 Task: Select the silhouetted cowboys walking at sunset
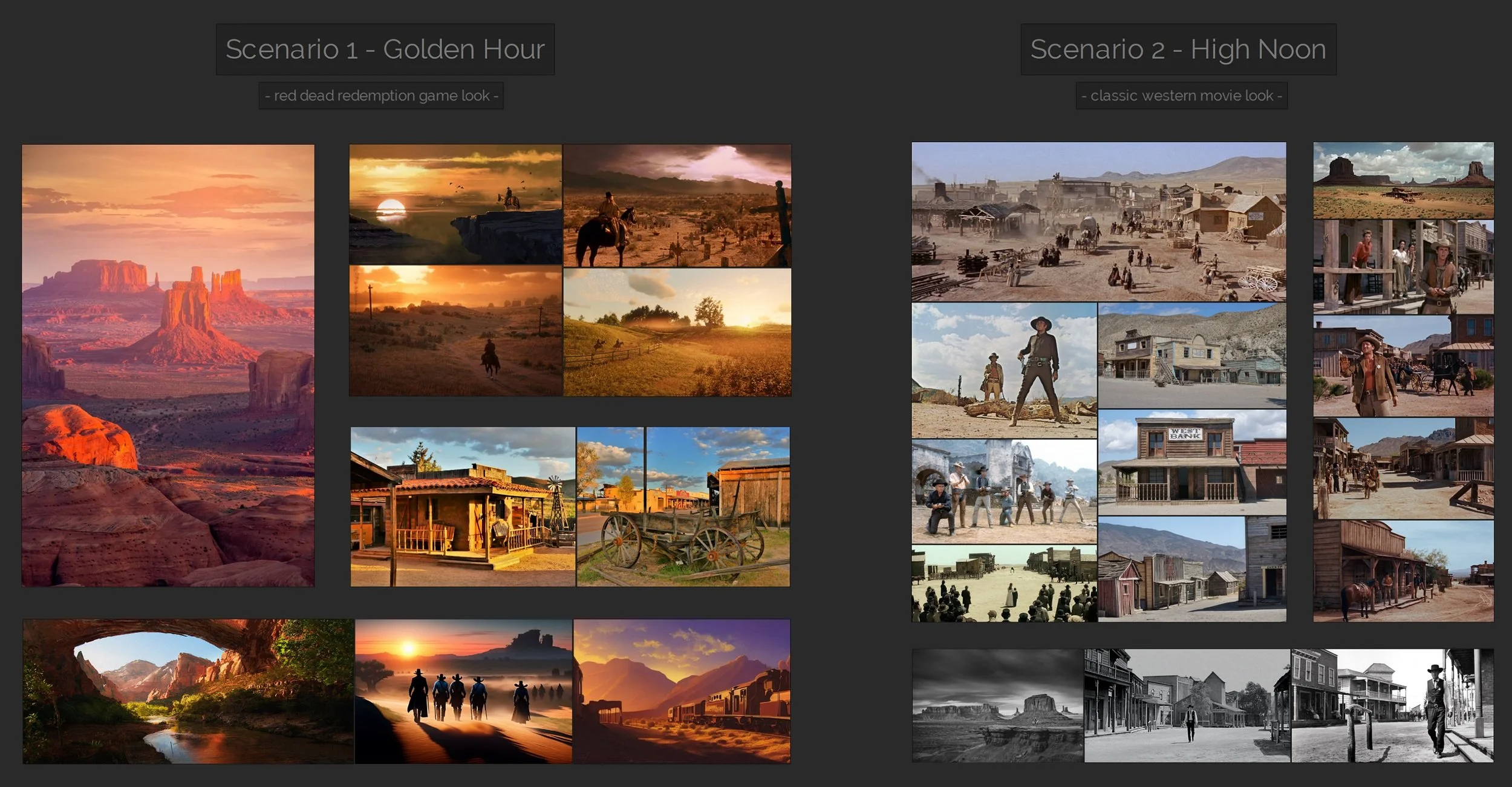pyautogui.click(x=463, y=690)
